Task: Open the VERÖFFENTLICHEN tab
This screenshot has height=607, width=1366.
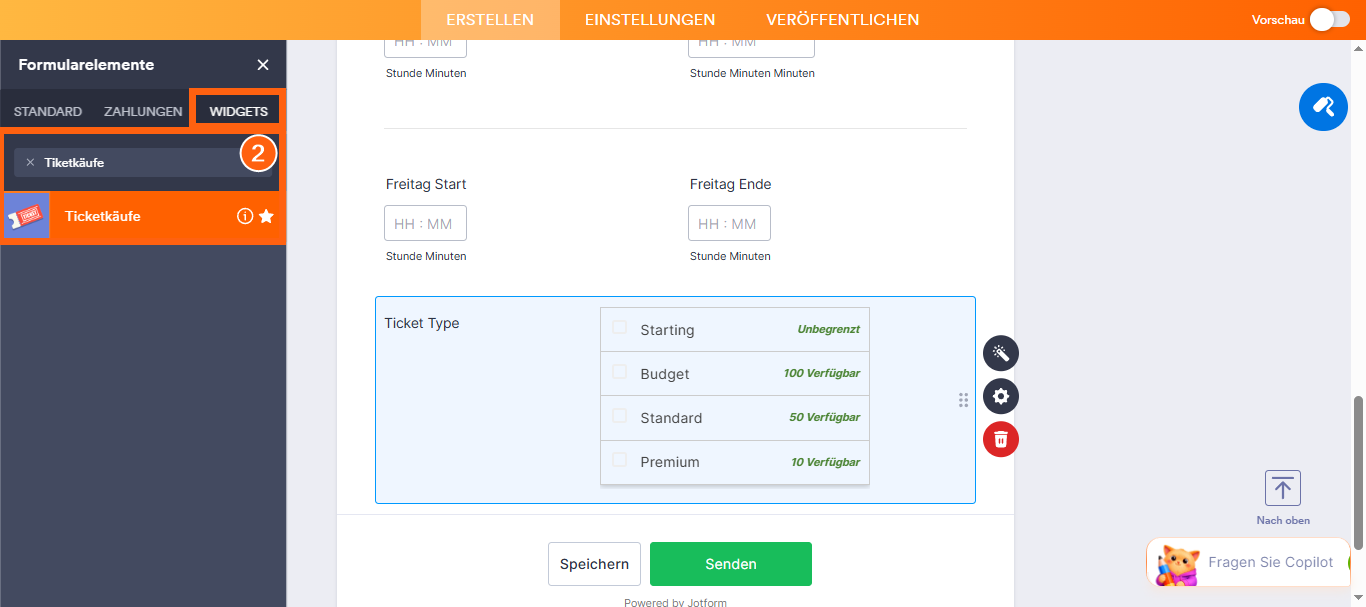Action: point(842,20)
